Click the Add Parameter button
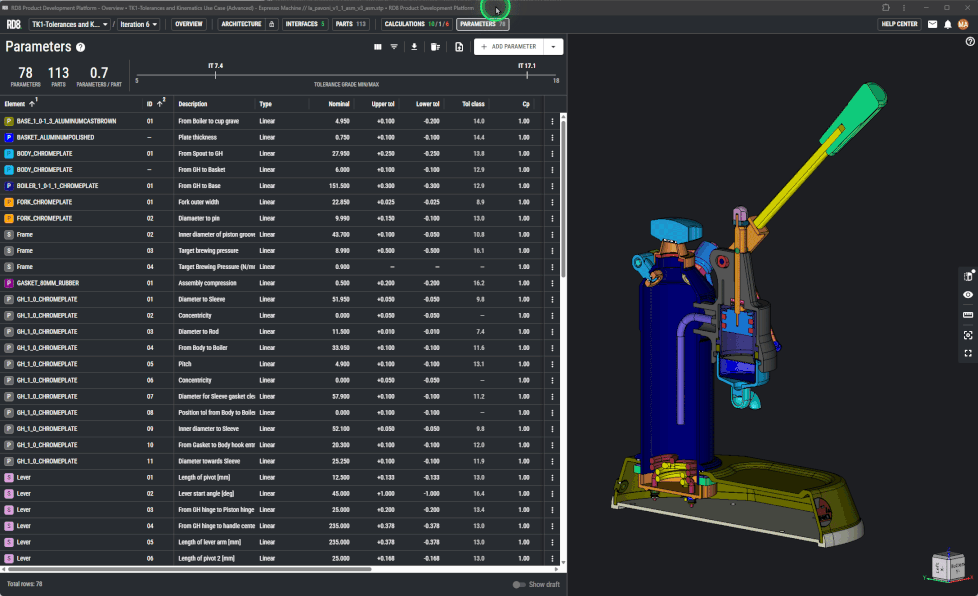This screenshot has height=596, width=978. (x=509, y=47)
